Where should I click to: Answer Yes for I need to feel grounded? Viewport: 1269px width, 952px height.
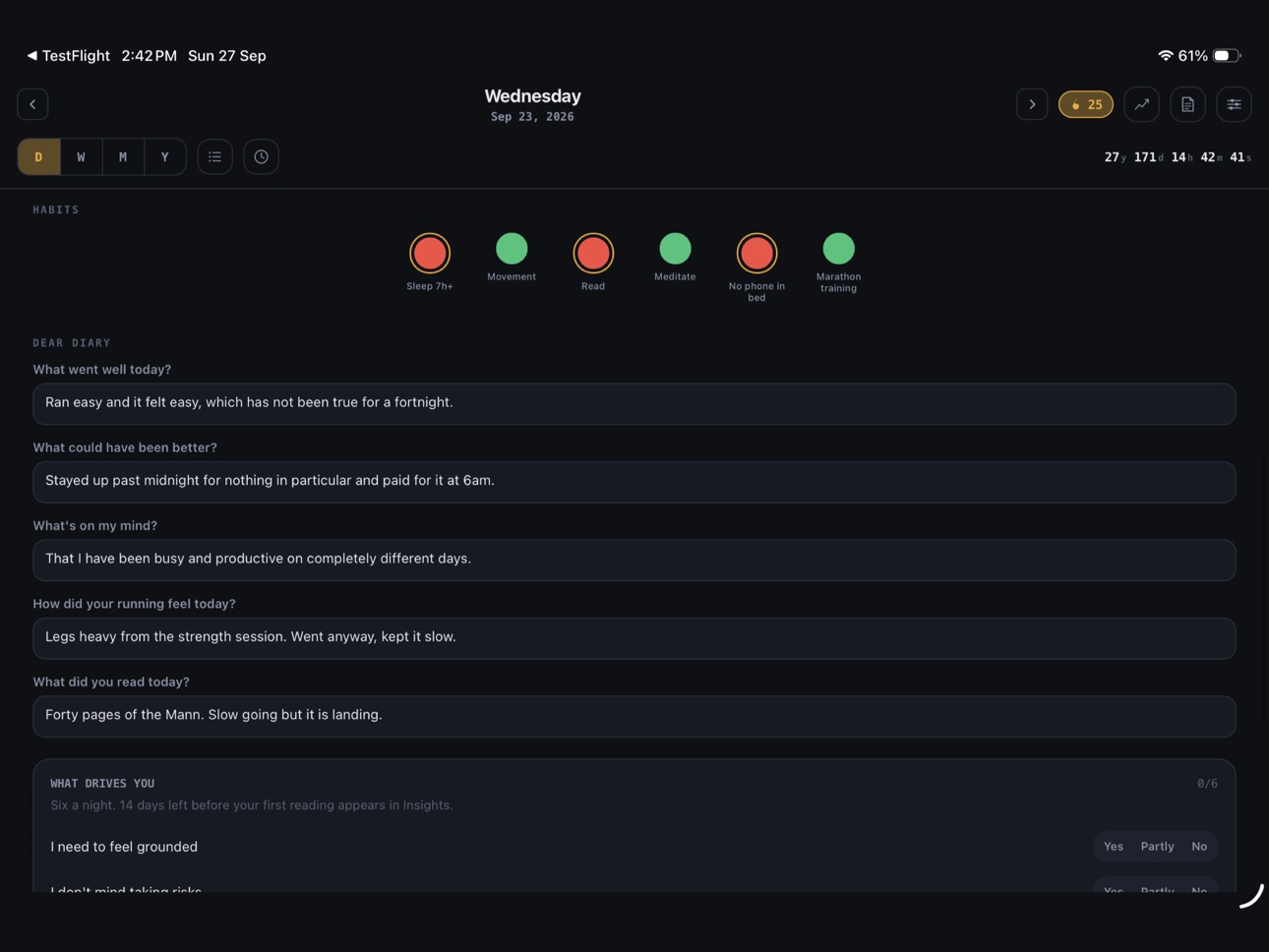(x=1114, y=847)
